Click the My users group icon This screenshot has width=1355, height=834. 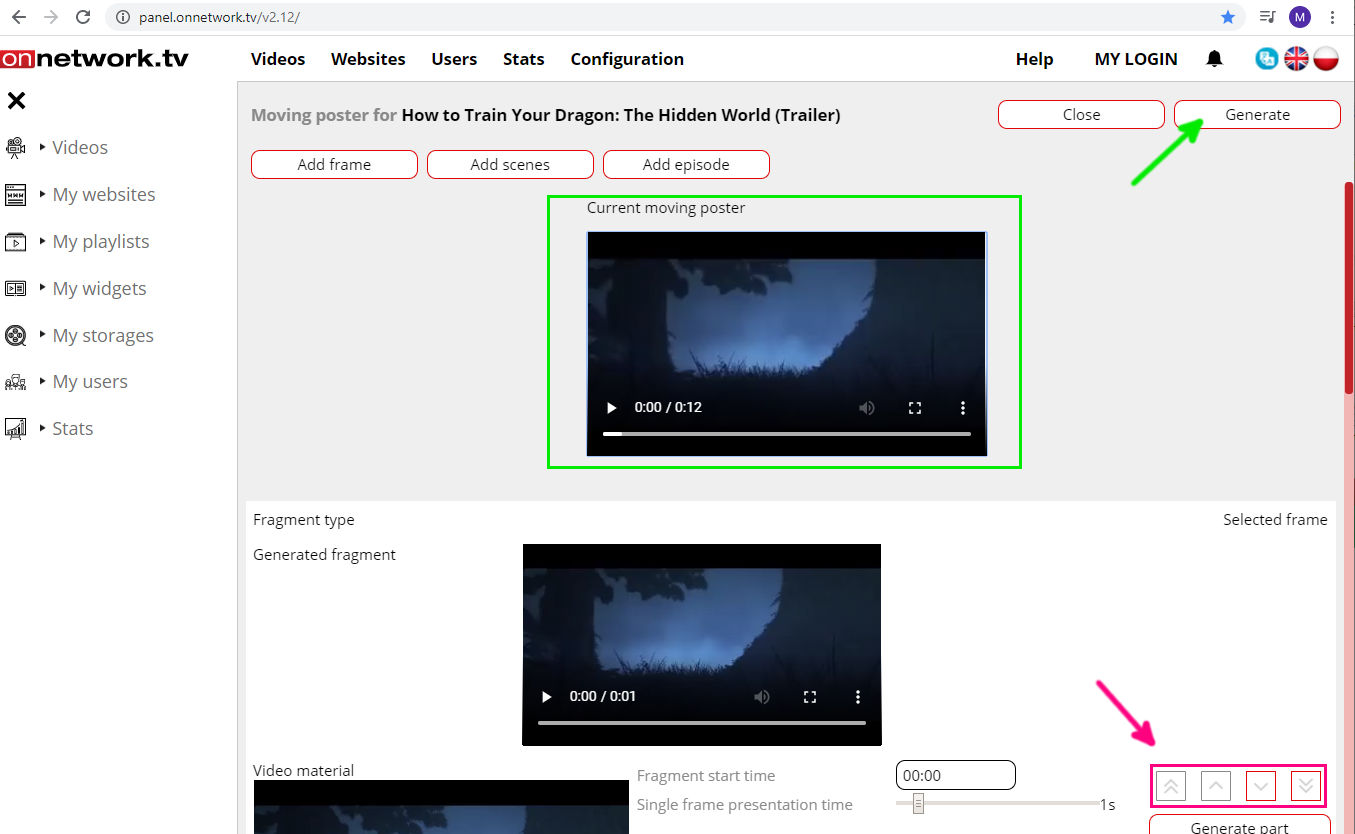pyautogui.click(x=15, y=382)
